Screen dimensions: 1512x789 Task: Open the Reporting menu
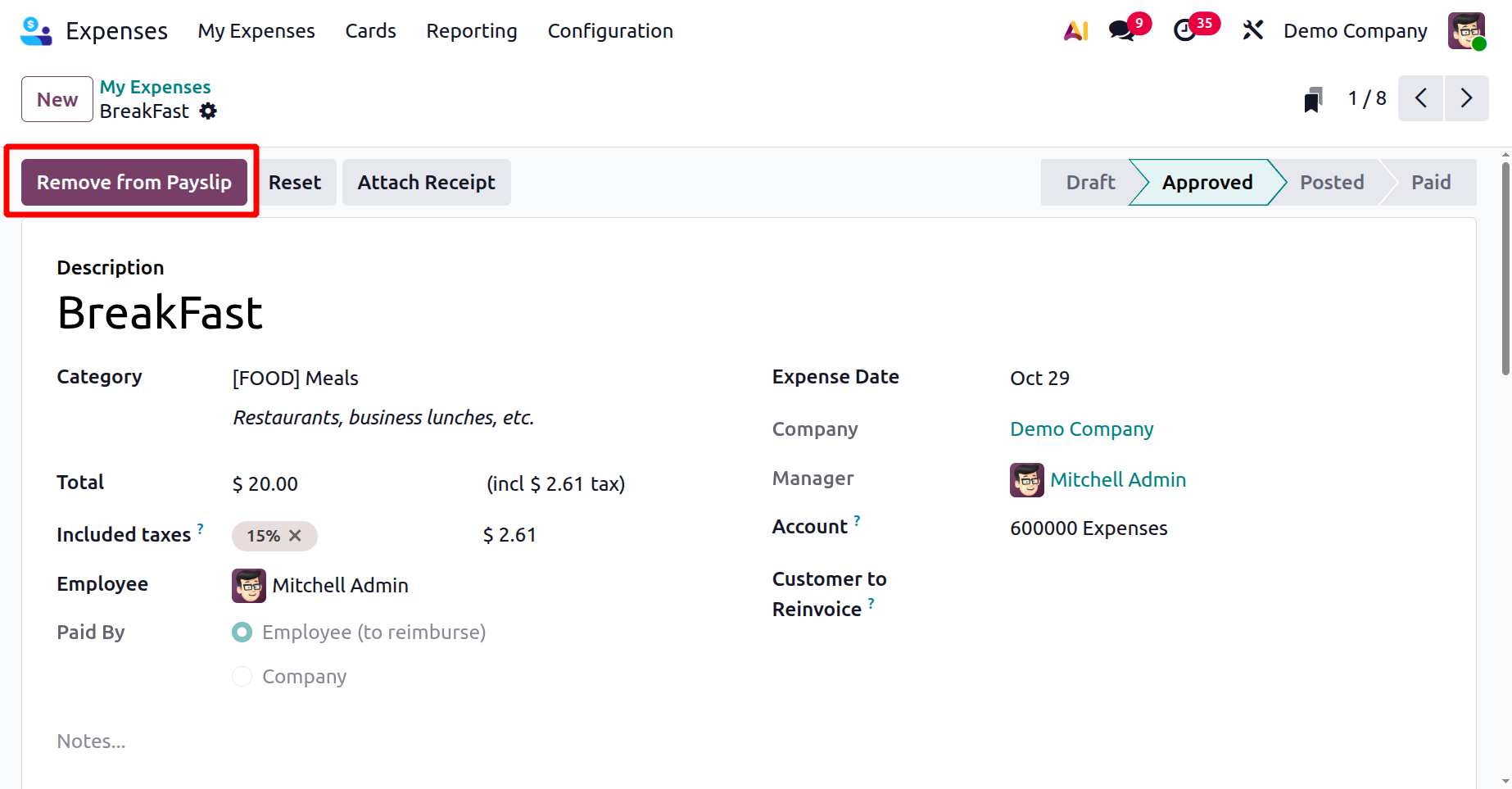point(471,31)
